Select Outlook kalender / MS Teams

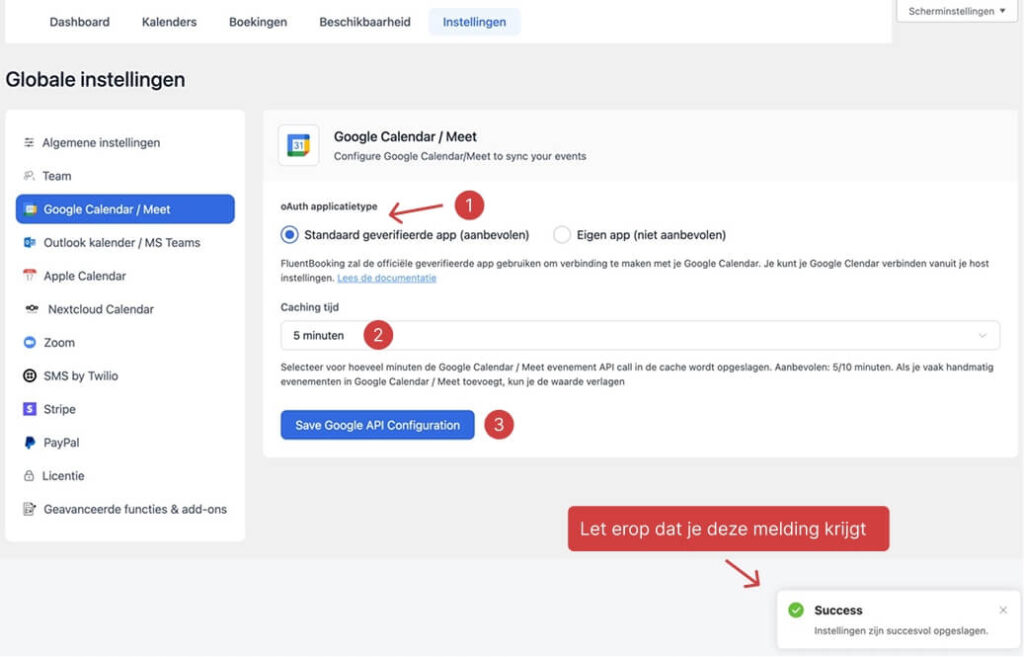[125, 242]
